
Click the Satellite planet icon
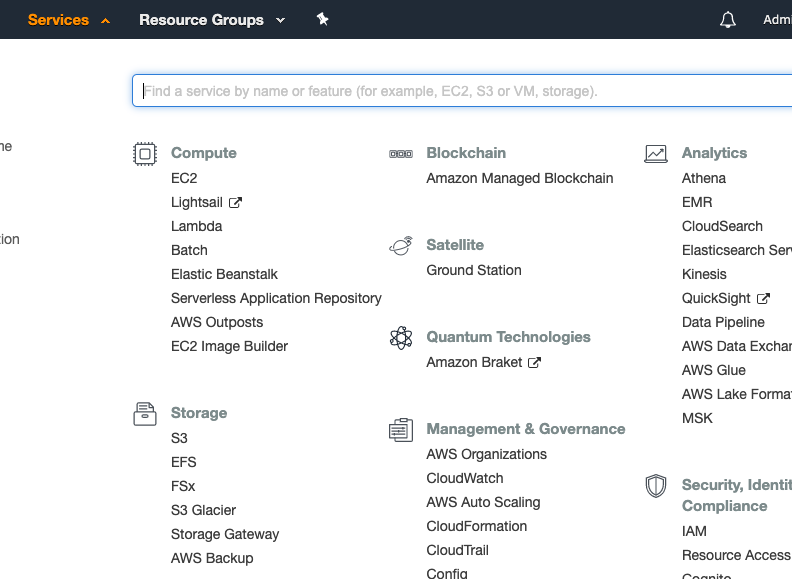click(400, 245)
